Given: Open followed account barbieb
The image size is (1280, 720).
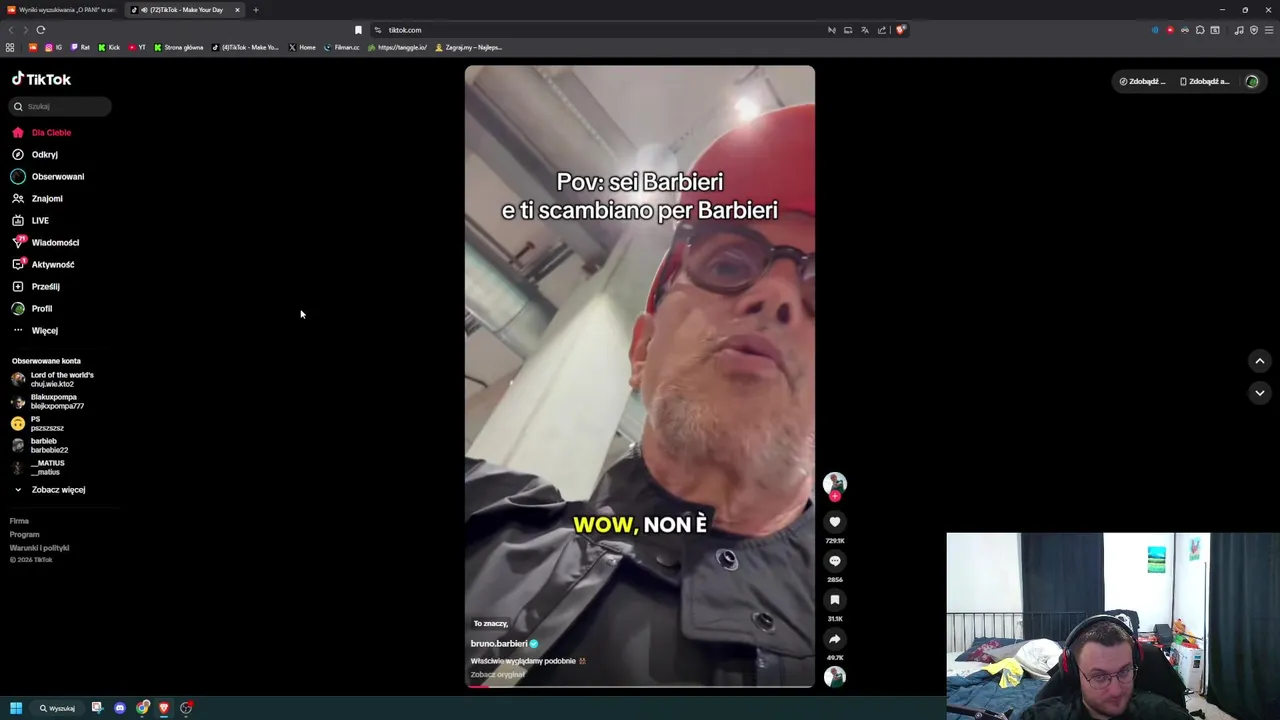Looking at the screenshot, I should coord(40,445).
